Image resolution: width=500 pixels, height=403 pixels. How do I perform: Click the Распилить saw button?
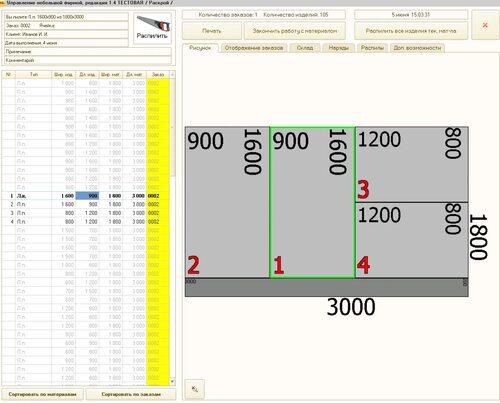(152, 28)
